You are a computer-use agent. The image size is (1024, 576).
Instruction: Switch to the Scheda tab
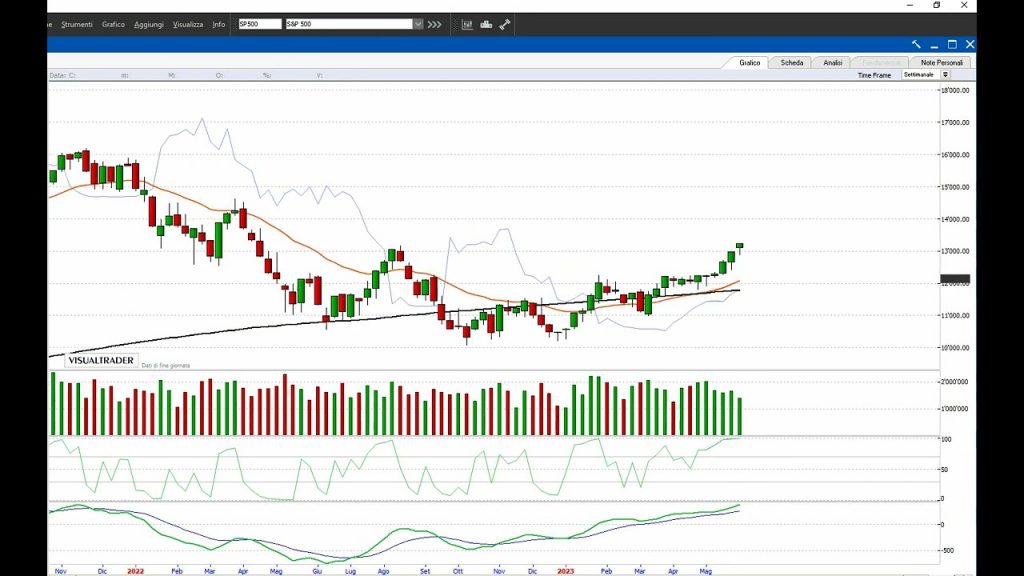[791, 62]
